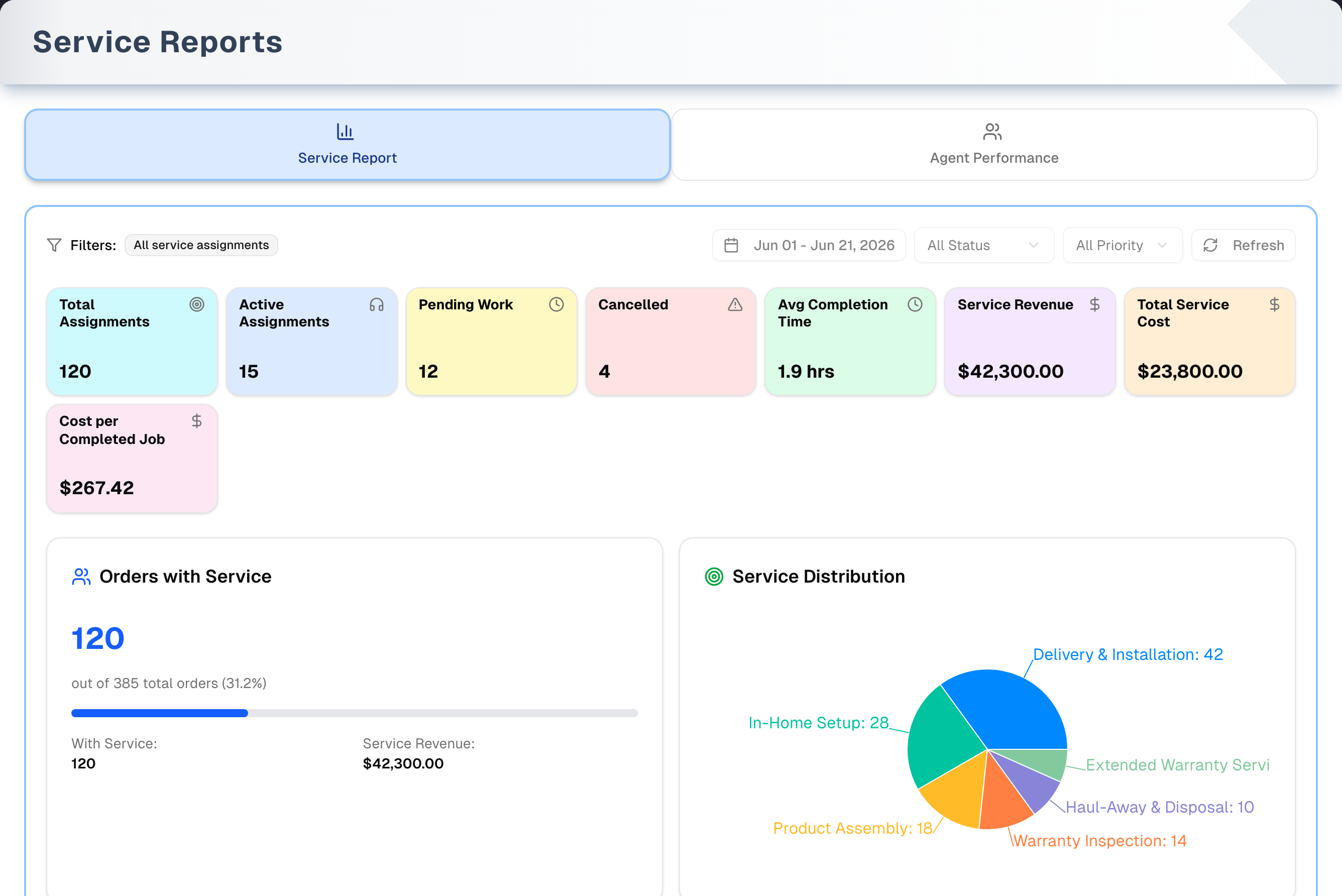Click the dollar icon on Service Revenue card
Viewport: 1342px width, 896px height.
coord(1094,304)
